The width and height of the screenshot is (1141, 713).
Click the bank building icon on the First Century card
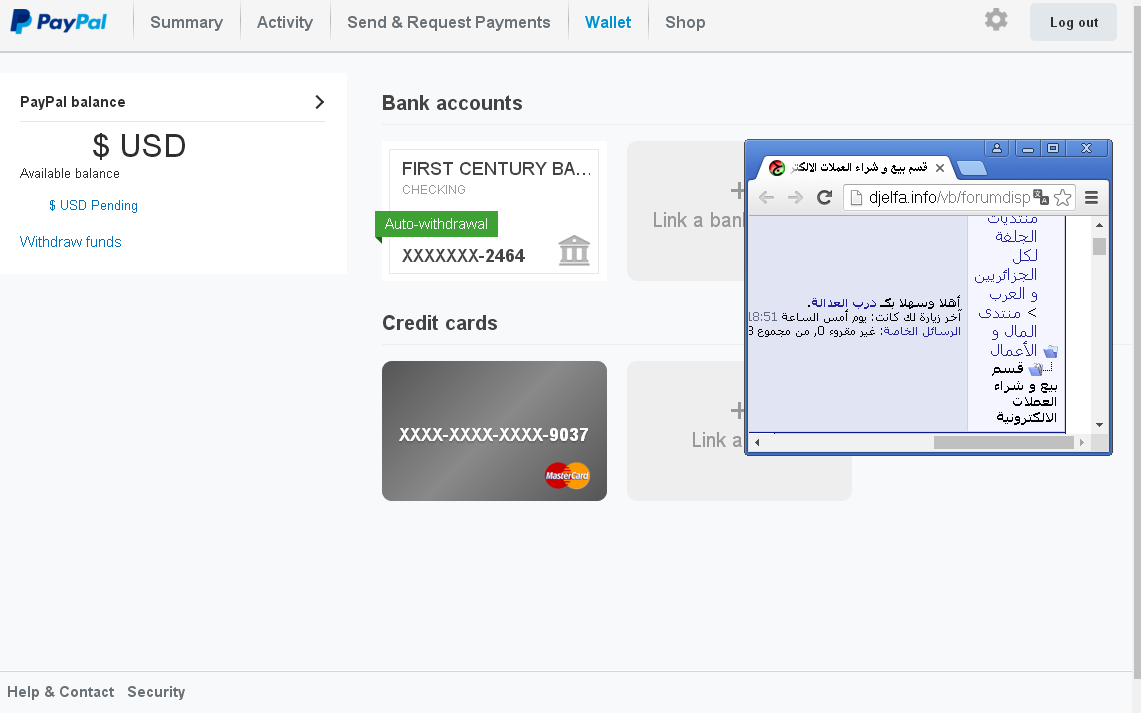point(574,250)
